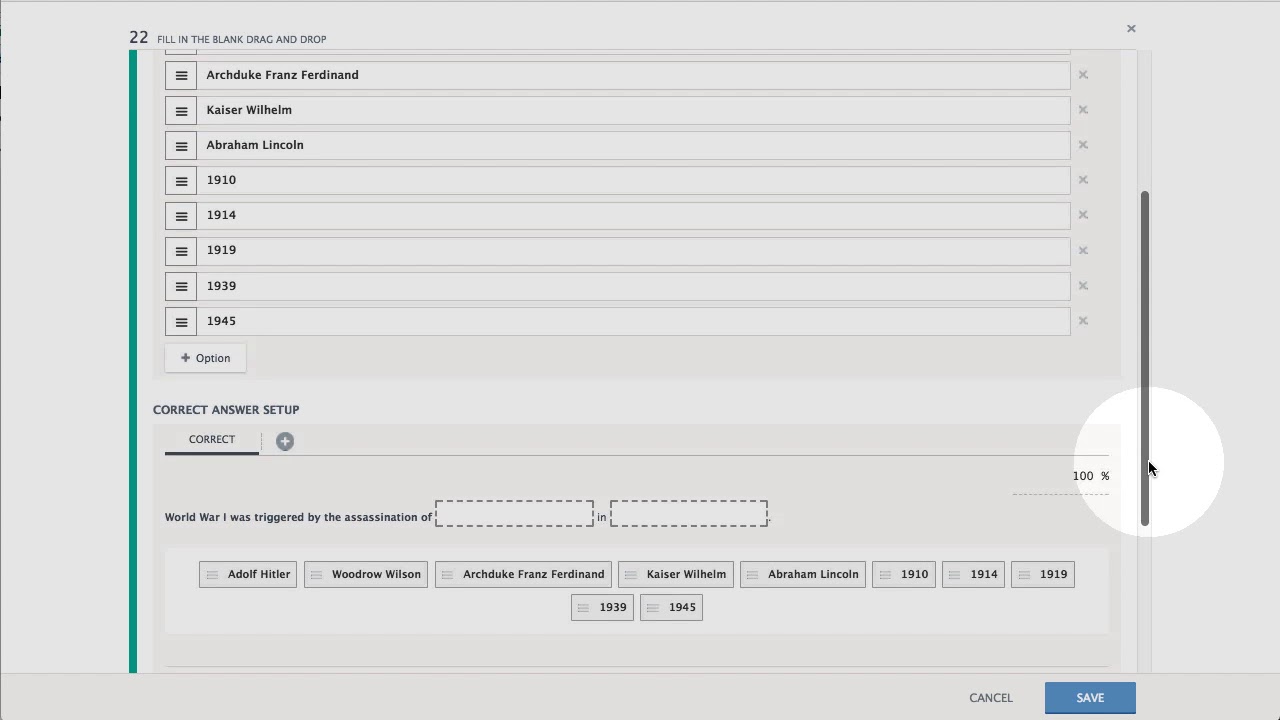Choose the Abraham Lincoln answer chip
The width and height of the screenshot is (1280, 720).
[803, 574]
